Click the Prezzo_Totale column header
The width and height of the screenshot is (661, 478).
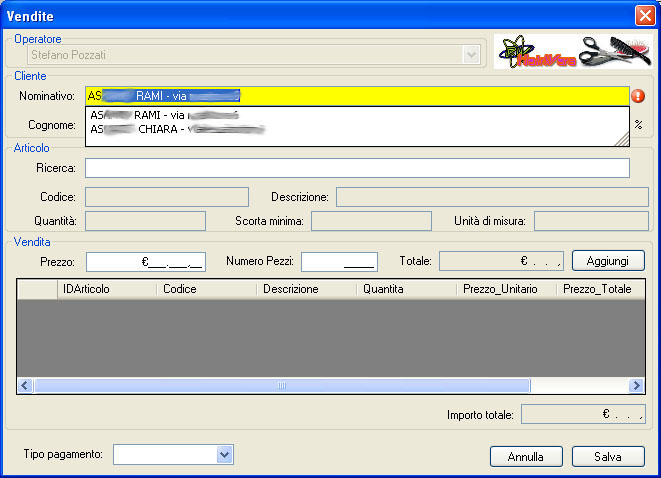click(x=601, y=289)
